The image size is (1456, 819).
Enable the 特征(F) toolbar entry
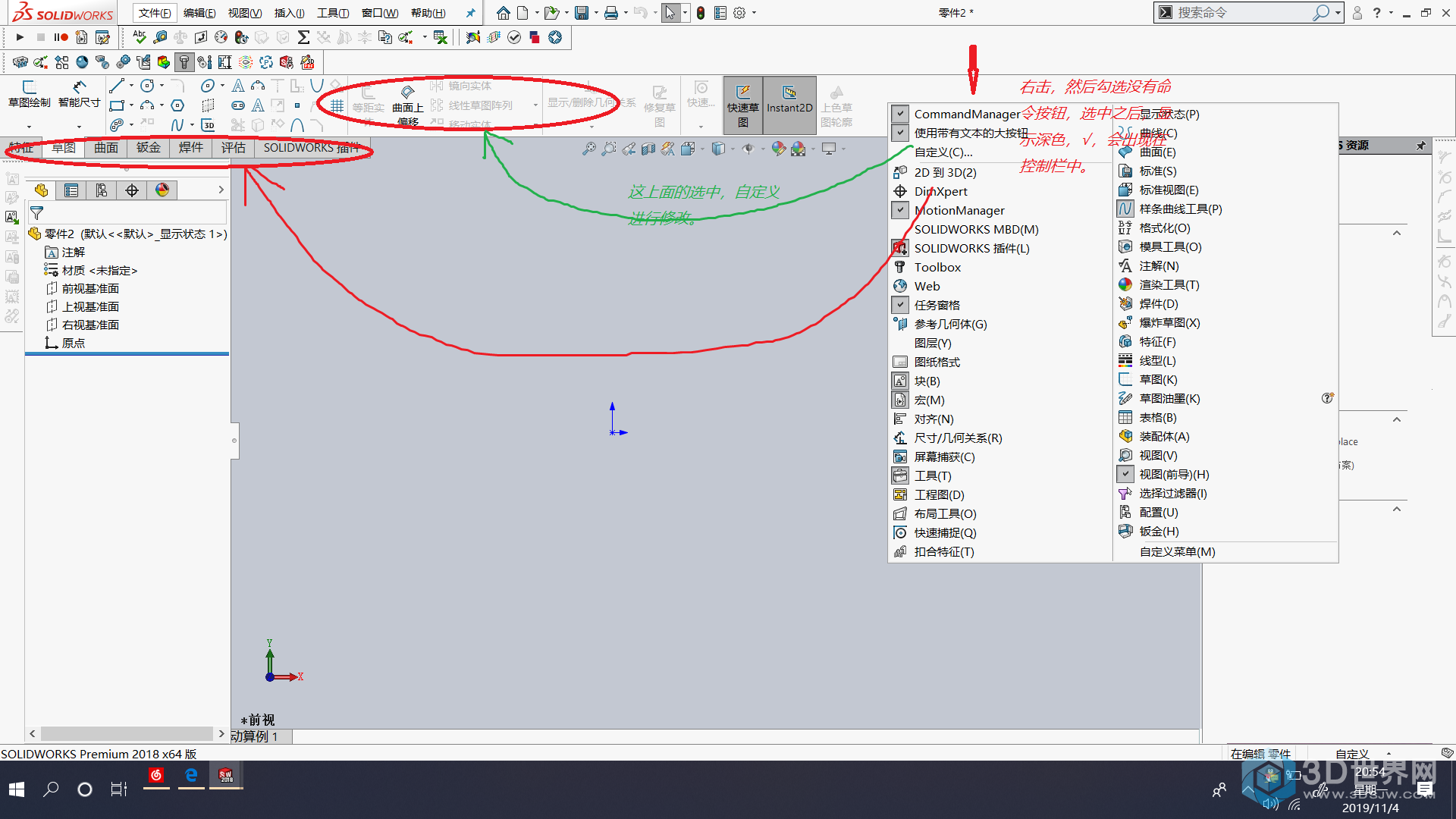[1157, 341]
